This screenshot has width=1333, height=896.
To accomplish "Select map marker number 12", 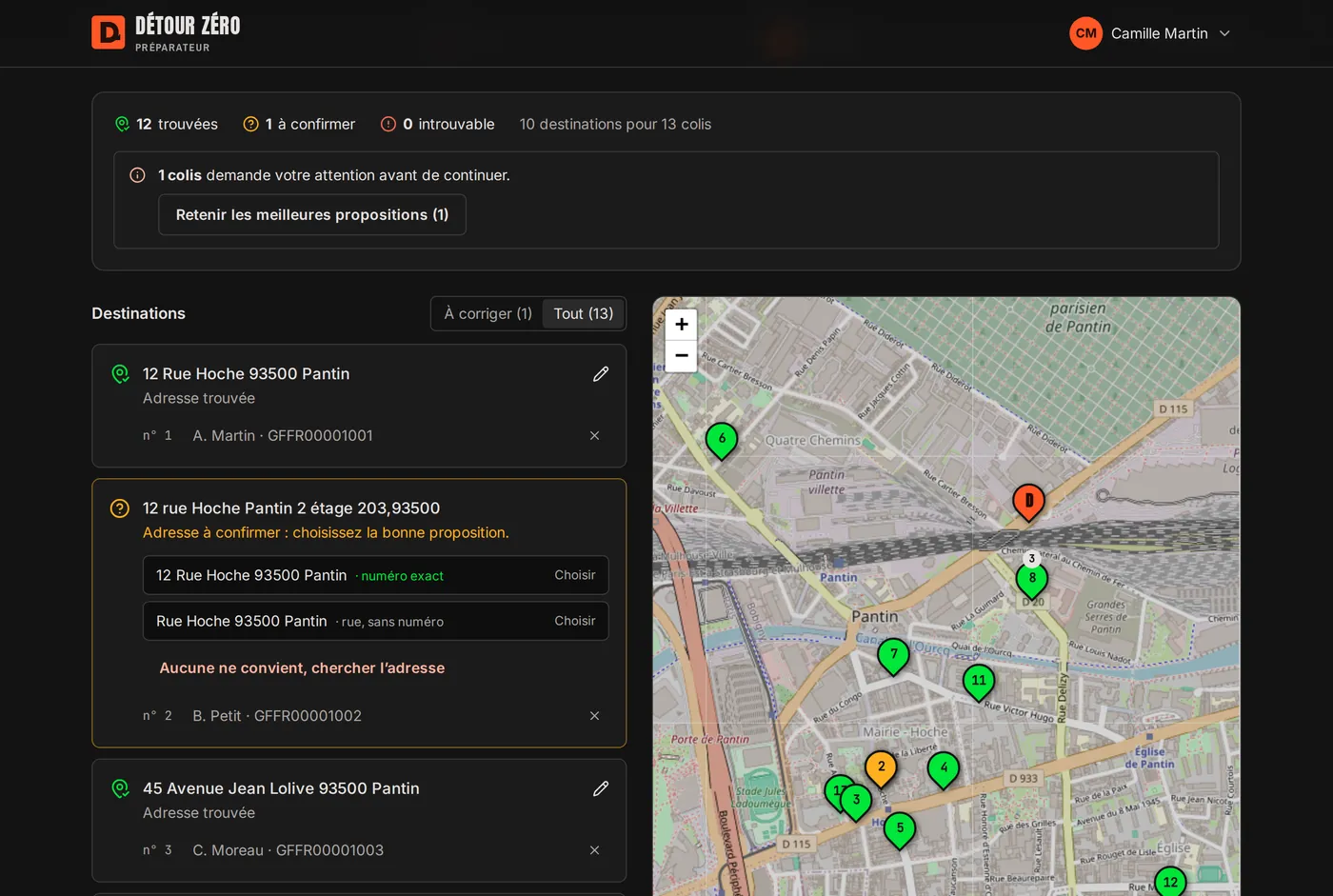I will 1170,883.
